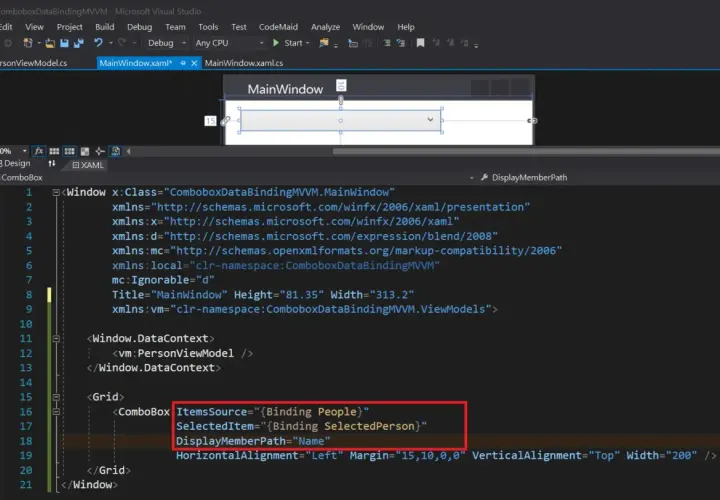
Task: Click the swap panes arrows icon
Action: tap(51, 163)
